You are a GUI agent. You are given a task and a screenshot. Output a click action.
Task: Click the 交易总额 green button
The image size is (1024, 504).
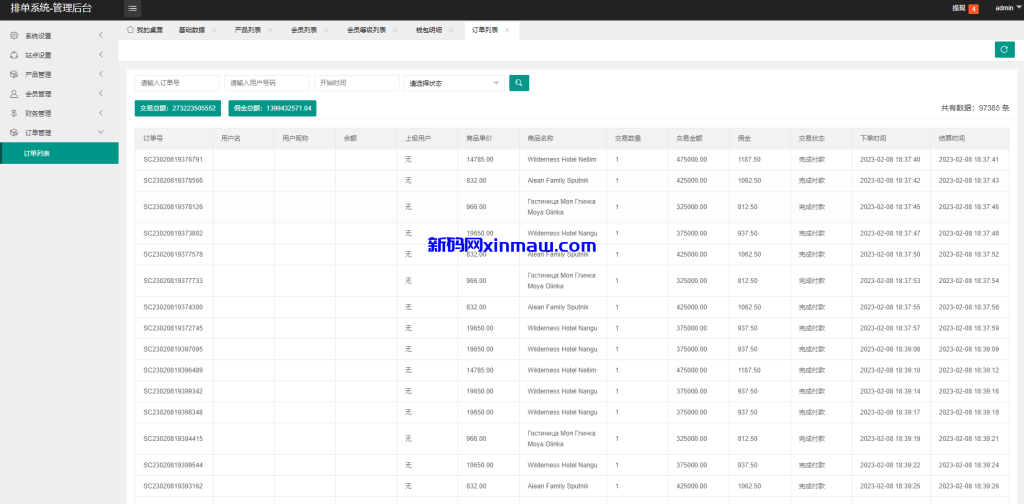[x=178, y=108]
